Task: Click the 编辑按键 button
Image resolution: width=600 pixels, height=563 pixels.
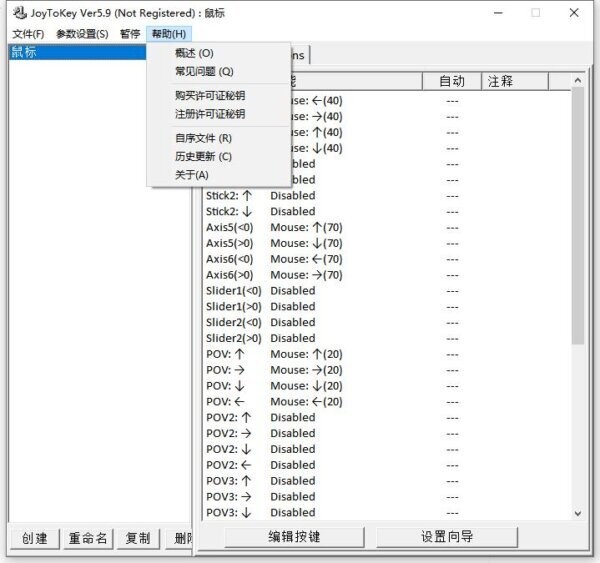Action: pyautogui.click(x=294, y=537)
